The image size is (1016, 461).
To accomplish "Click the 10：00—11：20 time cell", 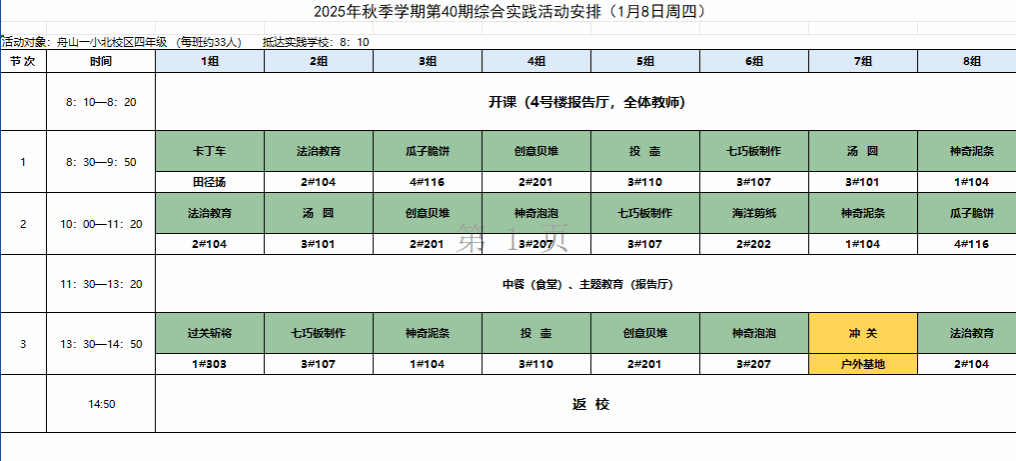I will tap(101, 224).
